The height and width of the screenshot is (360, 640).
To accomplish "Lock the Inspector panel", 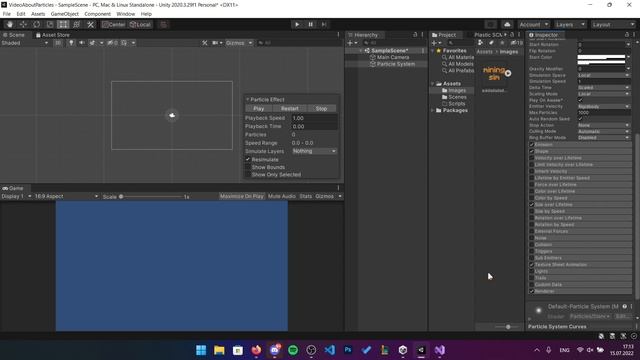I will 627,35.
